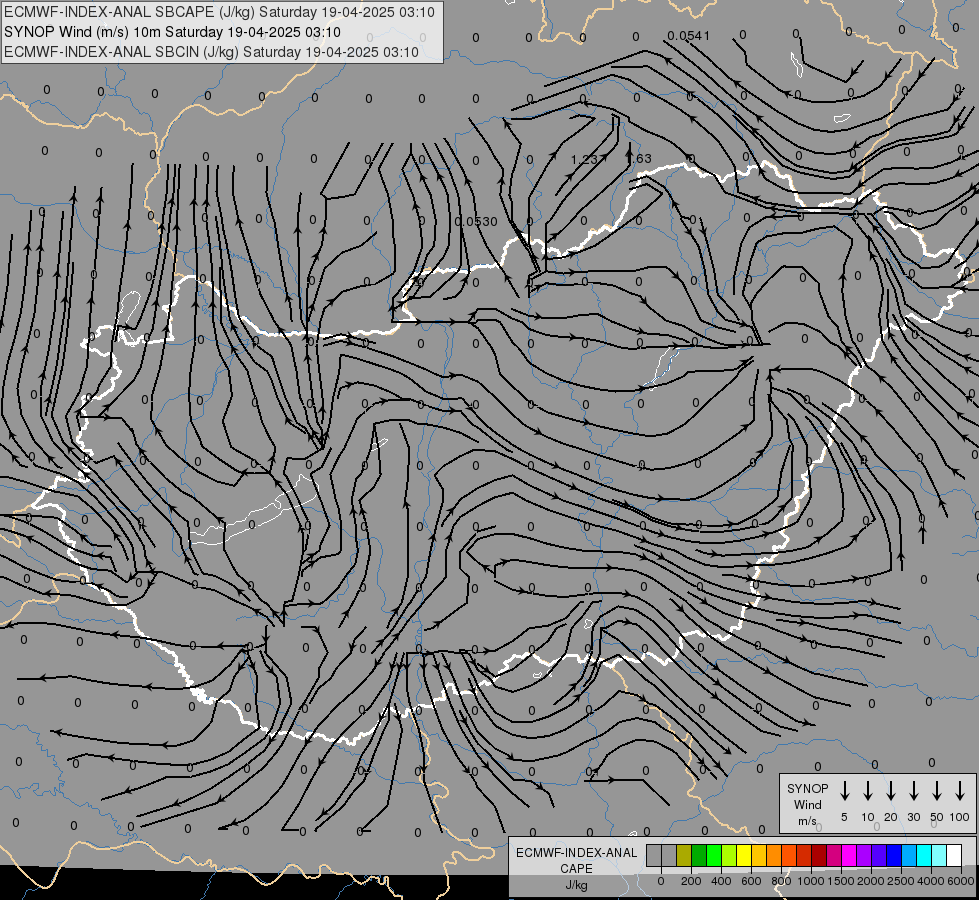Click the wind arrow above the 100 label
The height and width of the screenshot is (900, 979).
(960, 791)
